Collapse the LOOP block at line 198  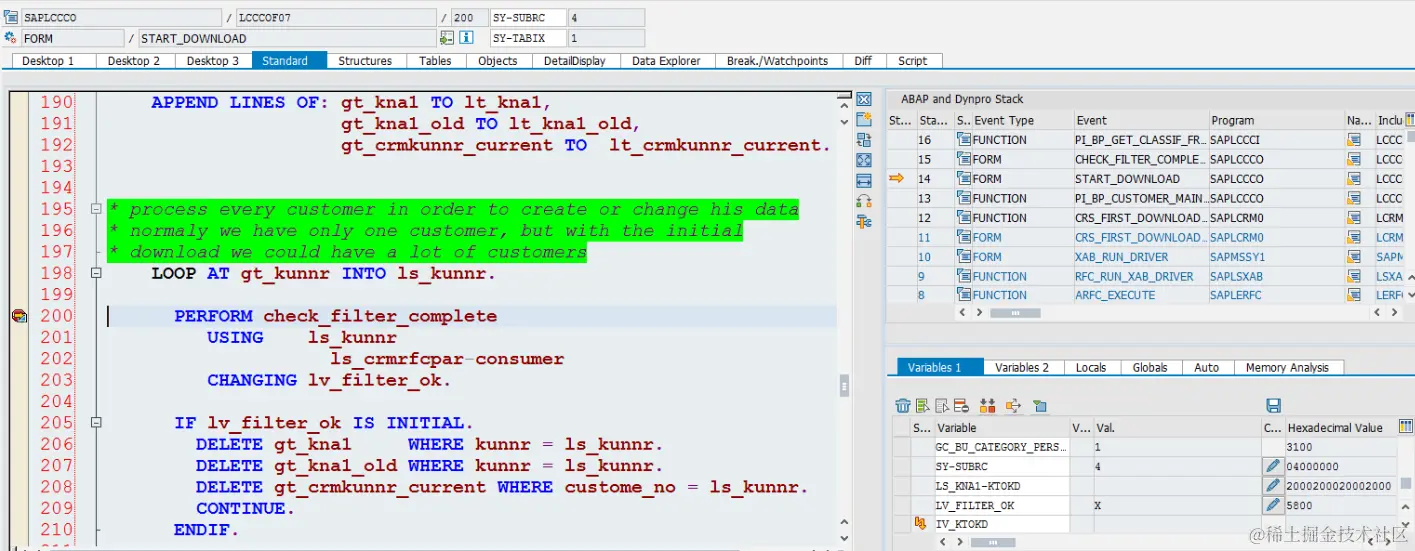coord(96,273)
